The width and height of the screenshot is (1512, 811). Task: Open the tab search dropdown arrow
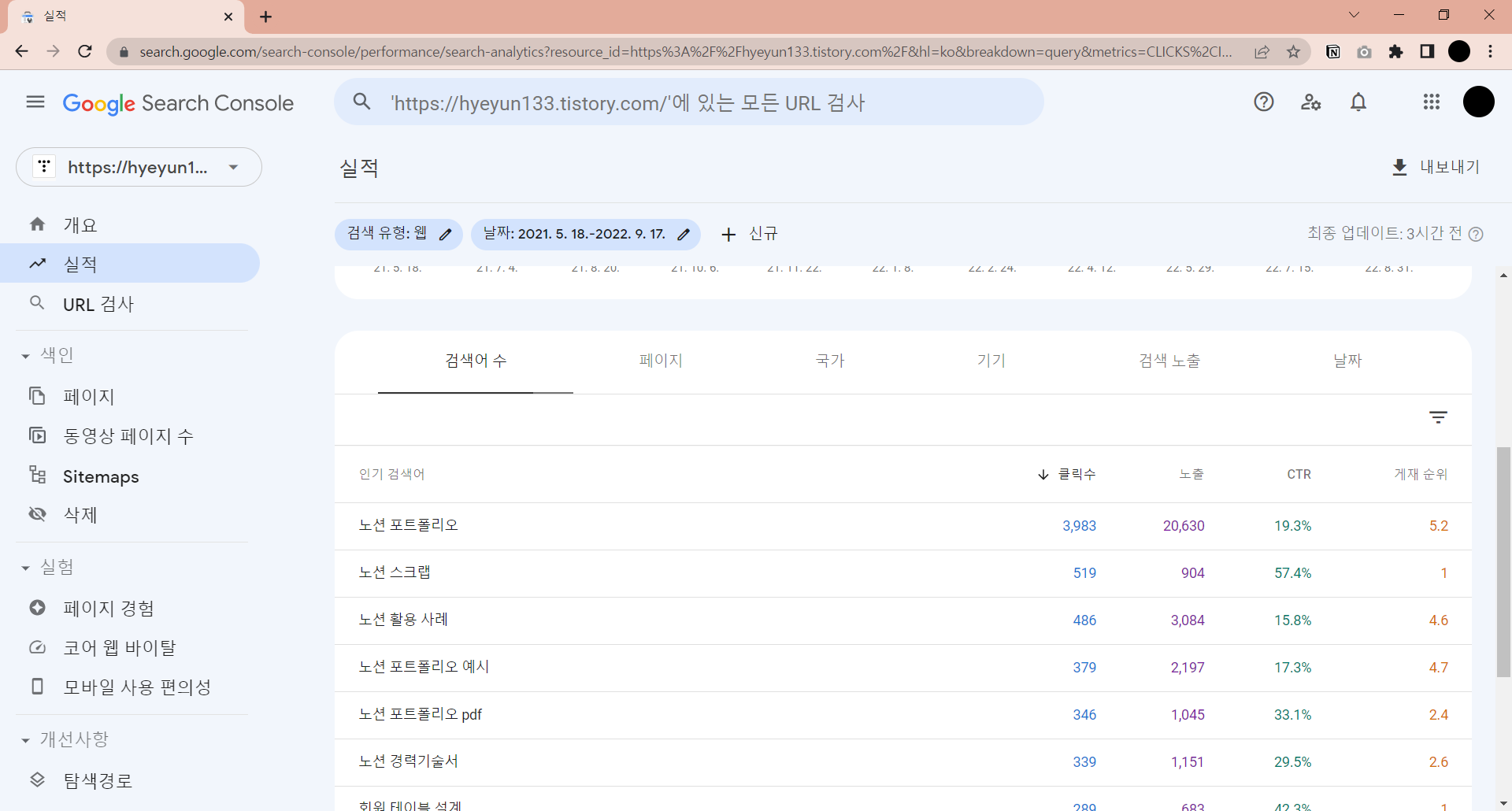[x=1354, y=15]
